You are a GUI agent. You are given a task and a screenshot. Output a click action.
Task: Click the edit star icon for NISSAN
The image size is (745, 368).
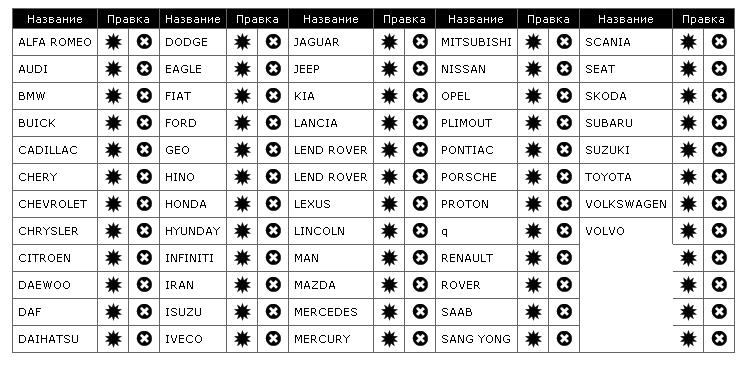coord(533,69)
